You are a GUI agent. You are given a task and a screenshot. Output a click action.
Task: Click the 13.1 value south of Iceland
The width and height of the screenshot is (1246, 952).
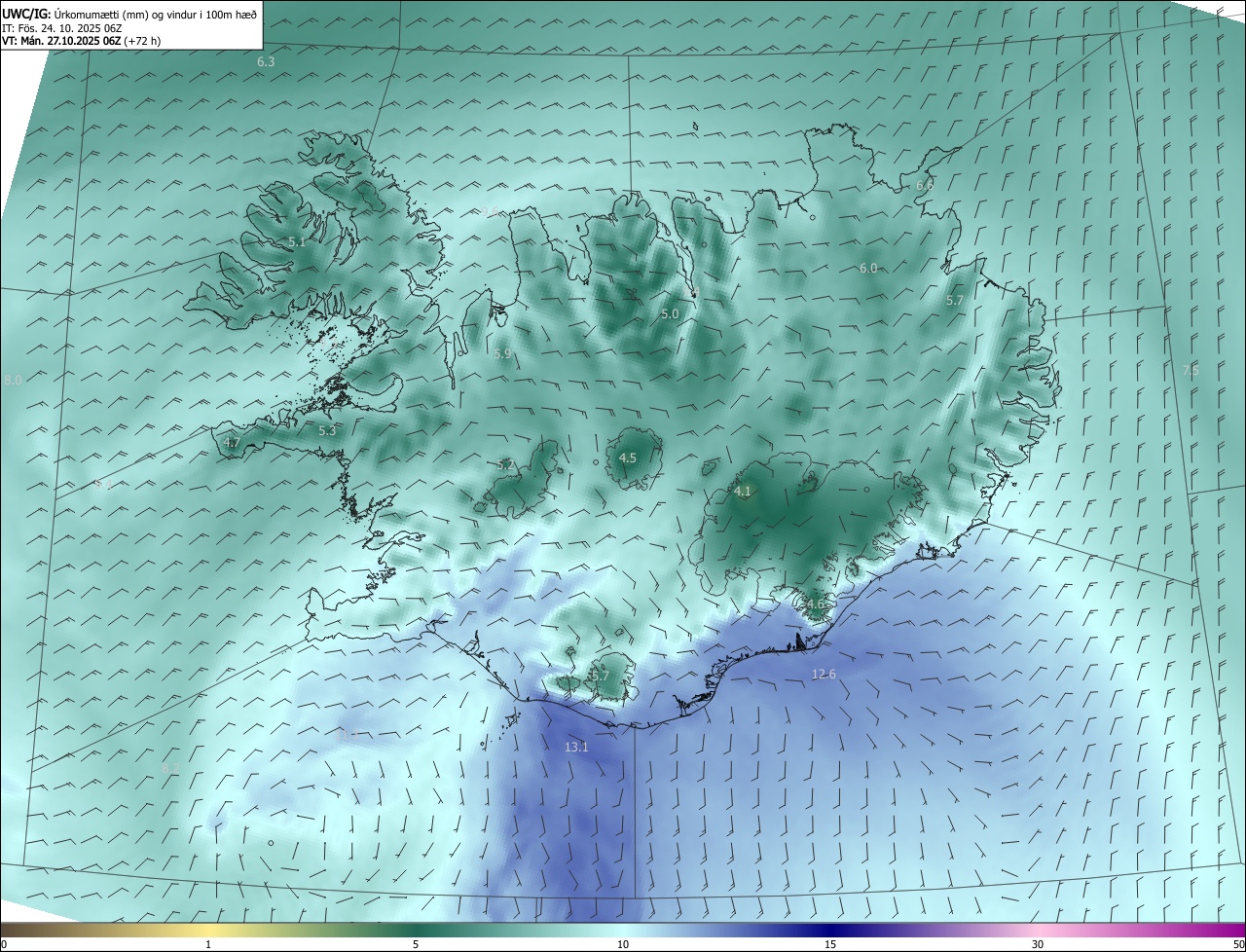576,747
